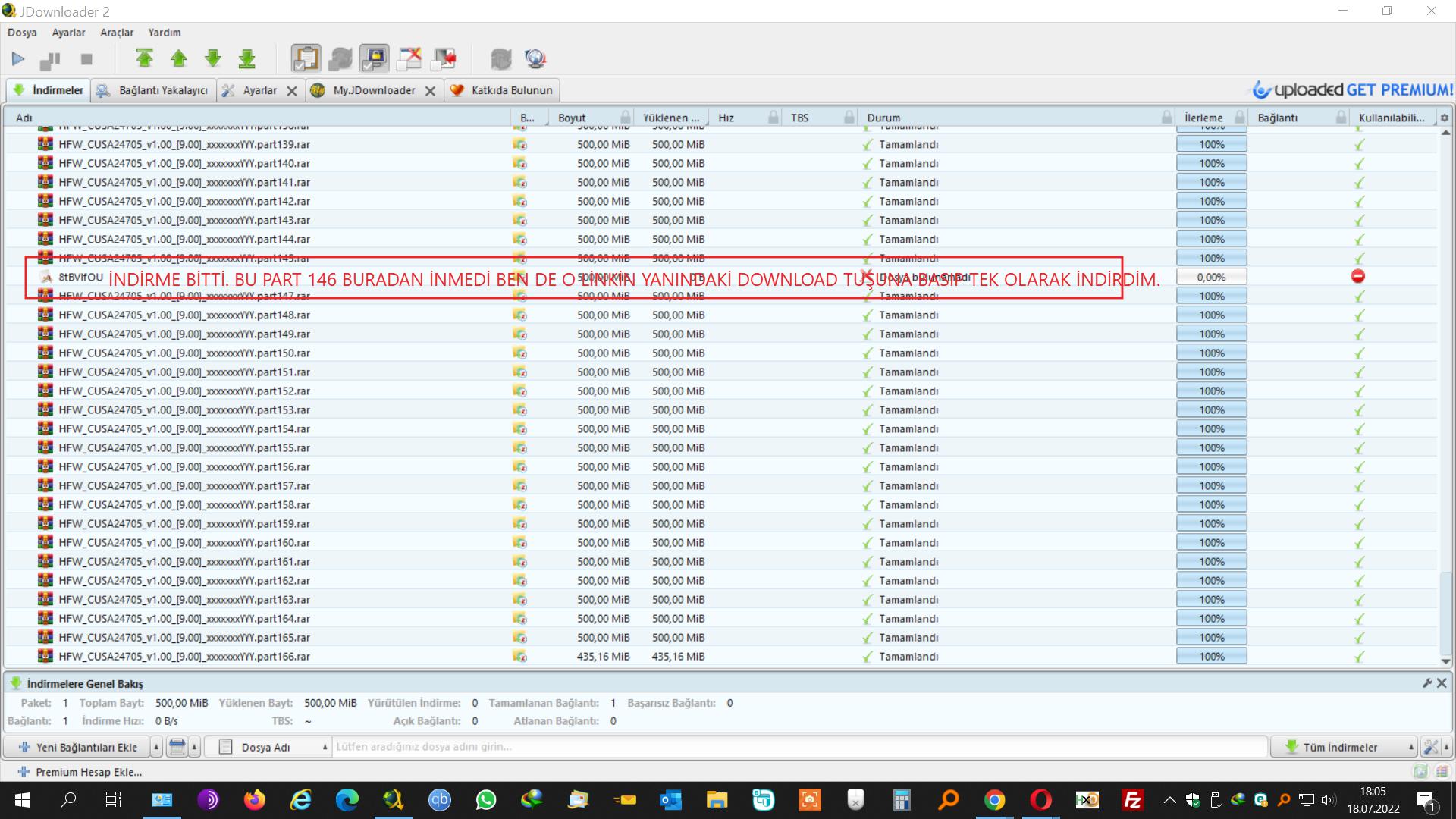This screenshot has width=1456, height=819.
Task: Toggle clipboard observer button
Action: tap(306, 59)
